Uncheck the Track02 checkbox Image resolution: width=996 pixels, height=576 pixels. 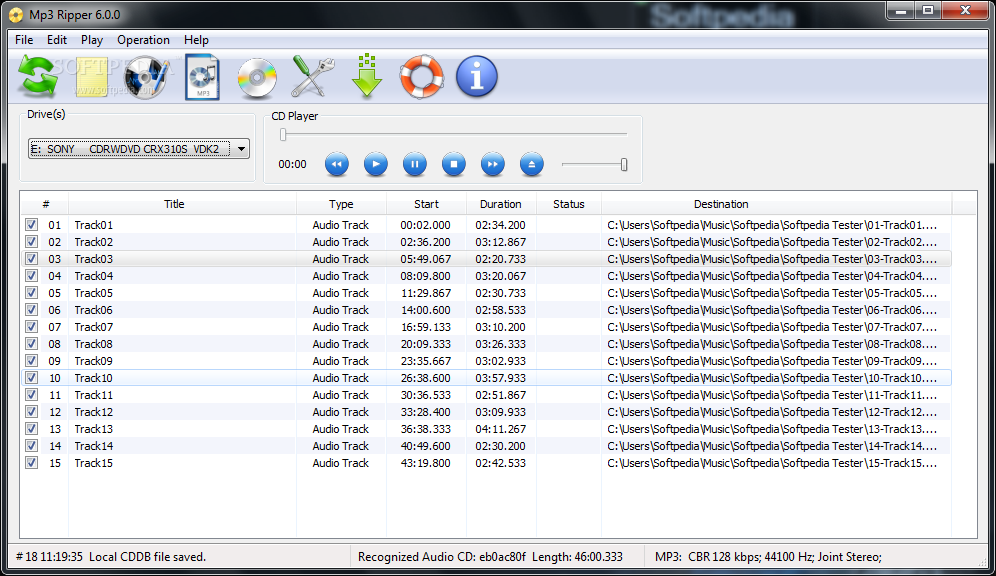31,242
